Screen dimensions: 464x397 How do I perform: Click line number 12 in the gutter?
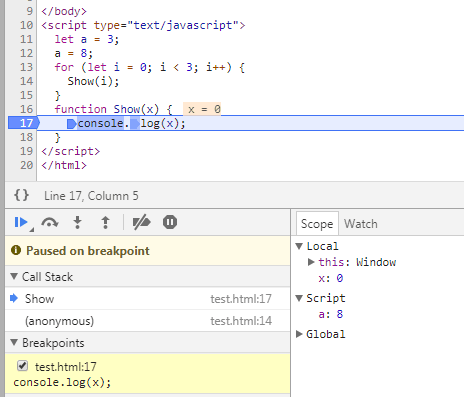(x=26, y=53)
